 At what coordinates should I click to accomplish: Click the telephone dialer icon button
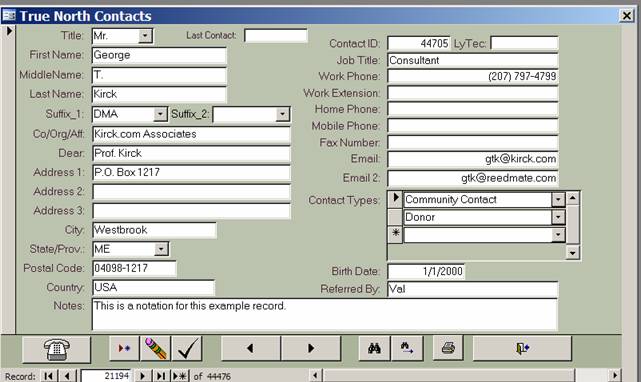tap(56, 349)
